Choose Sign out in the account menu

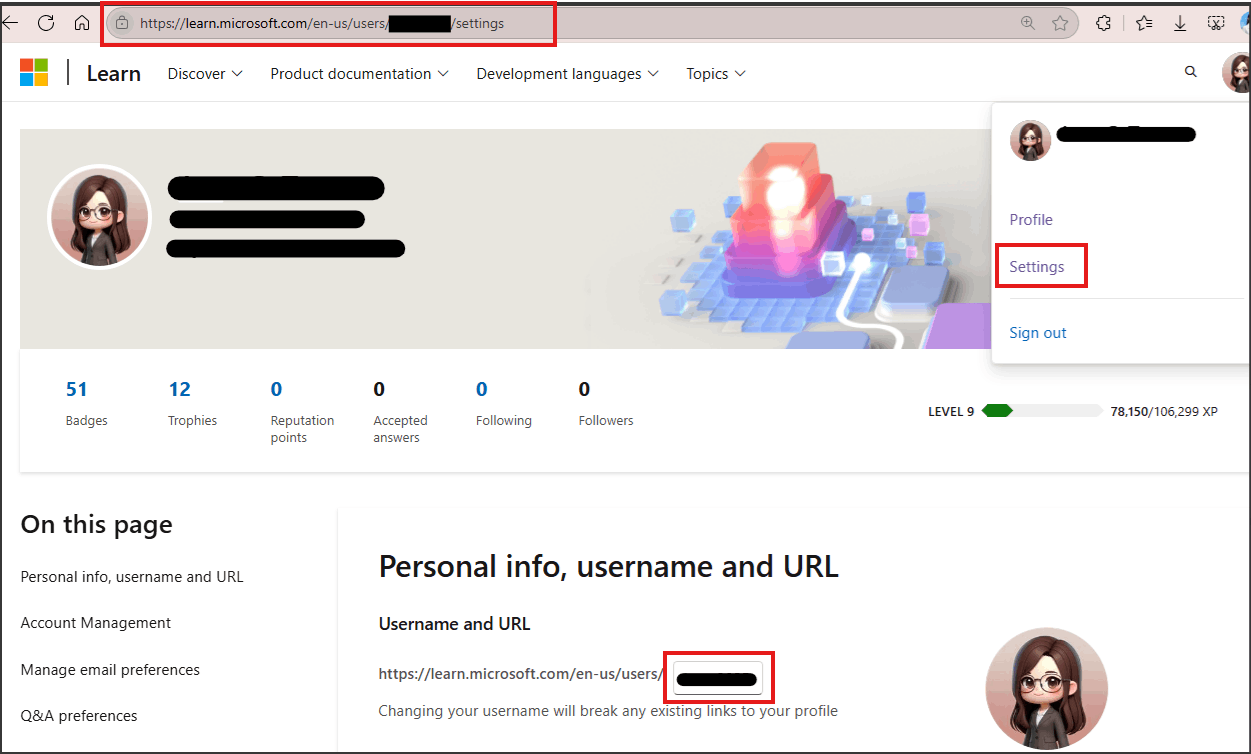(x=1038, y=333)
